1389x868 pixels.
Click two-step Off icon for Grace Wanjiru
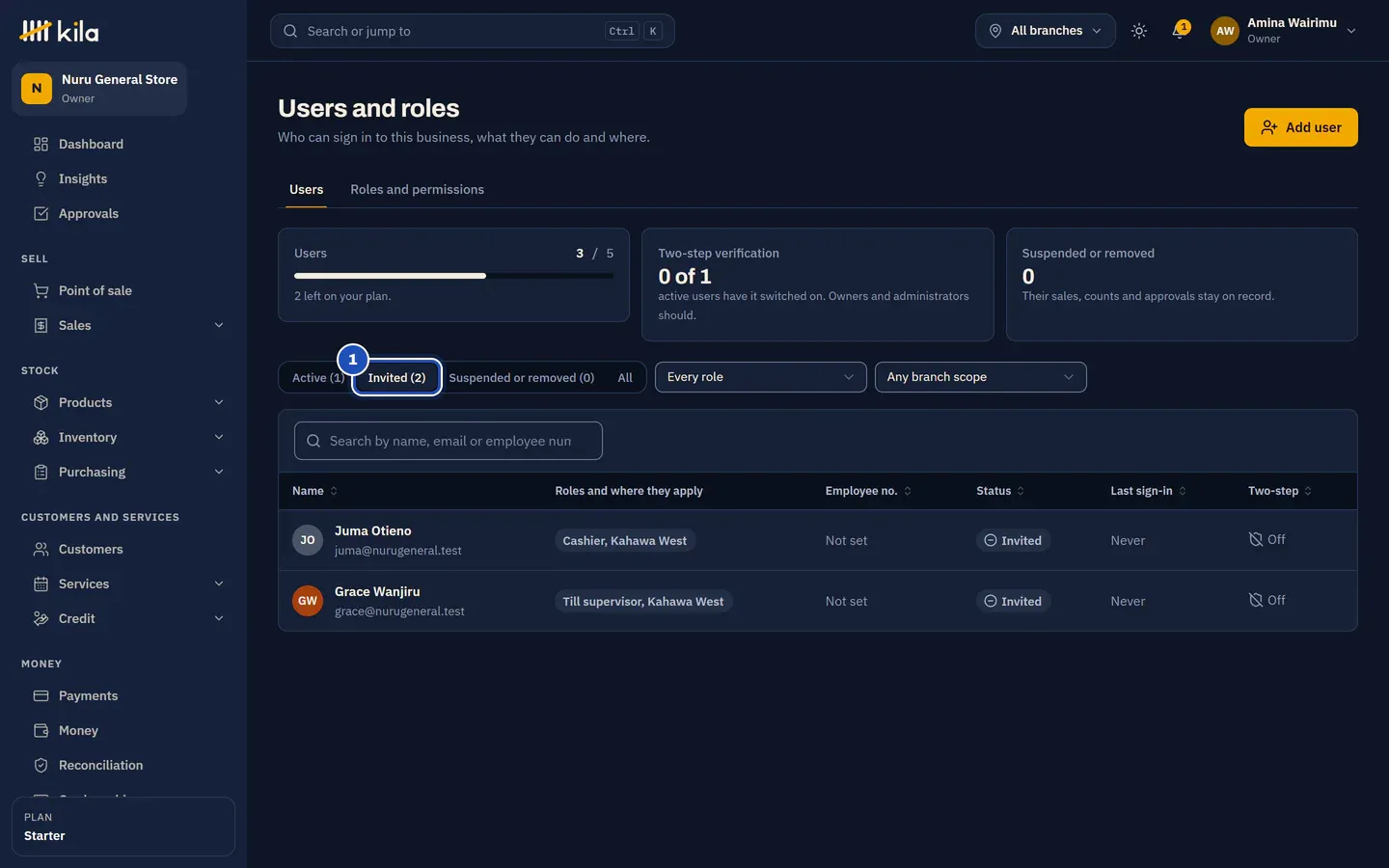coord(1256,600)
